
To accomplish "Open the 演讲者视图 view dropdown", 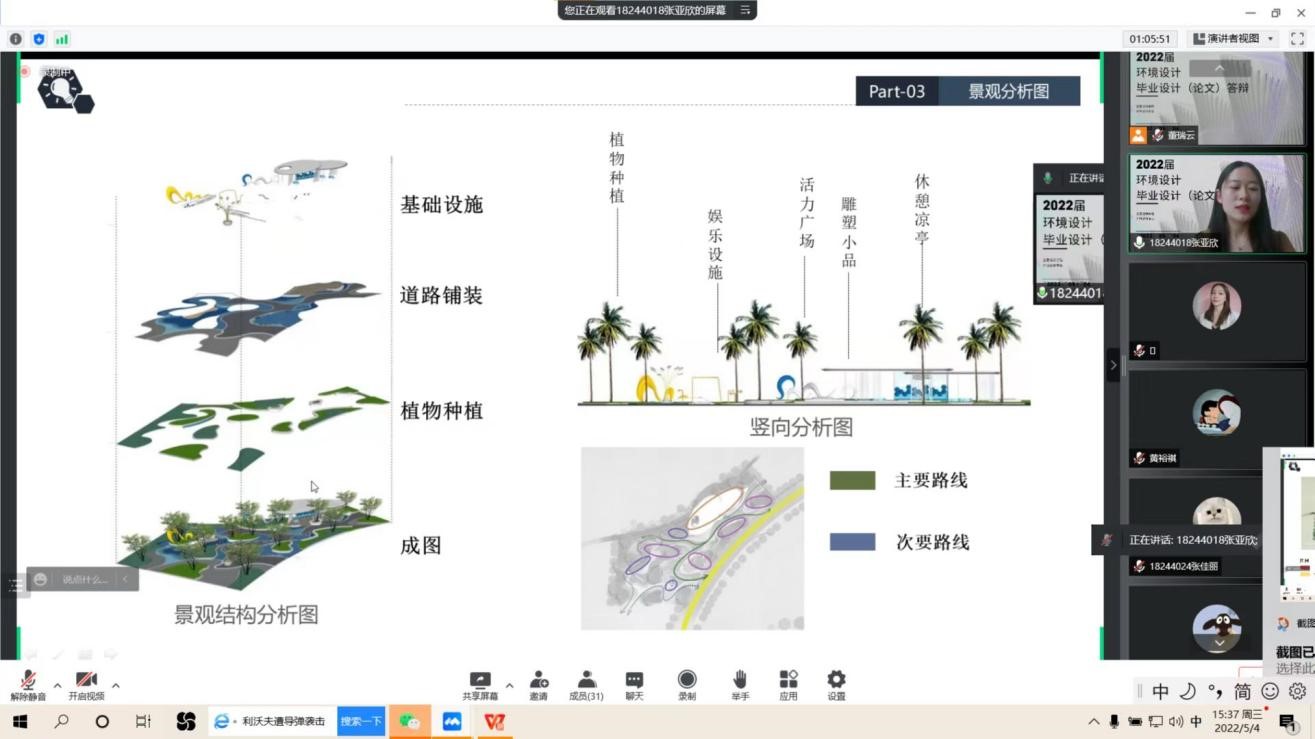I will 1227,38.
